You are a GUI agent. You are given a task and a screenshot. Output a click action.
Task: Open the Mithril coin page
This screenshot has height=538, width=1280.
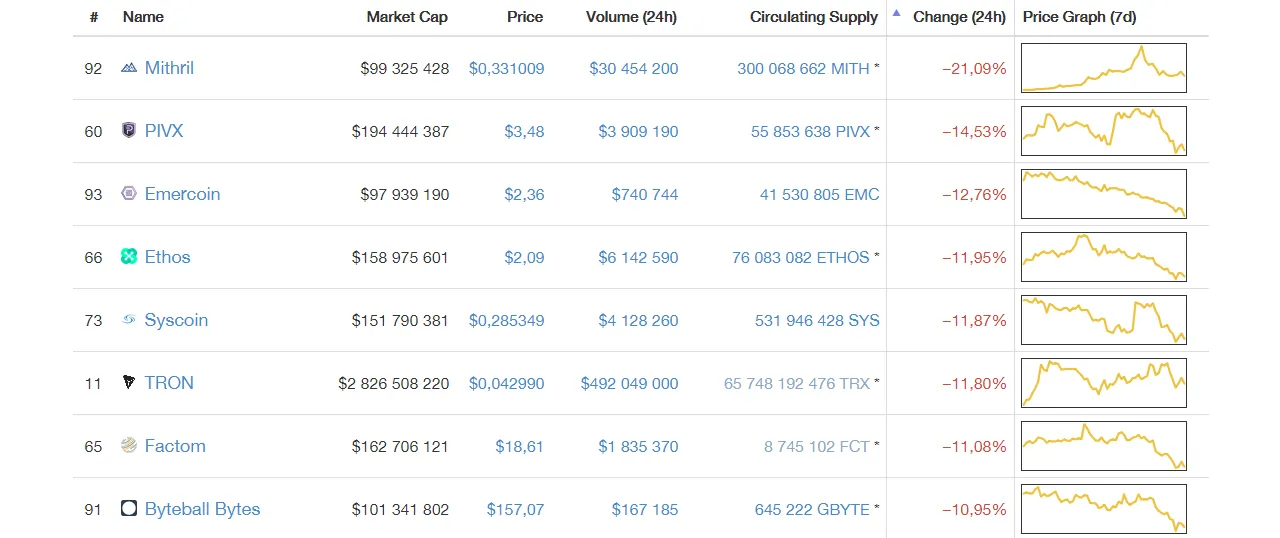tap(169, 68)
